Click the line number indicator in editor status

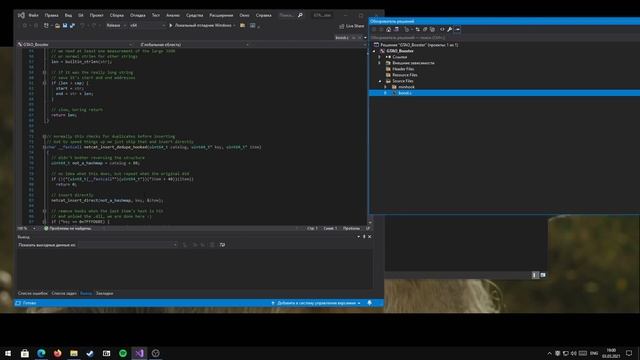(x=312, y=229)
